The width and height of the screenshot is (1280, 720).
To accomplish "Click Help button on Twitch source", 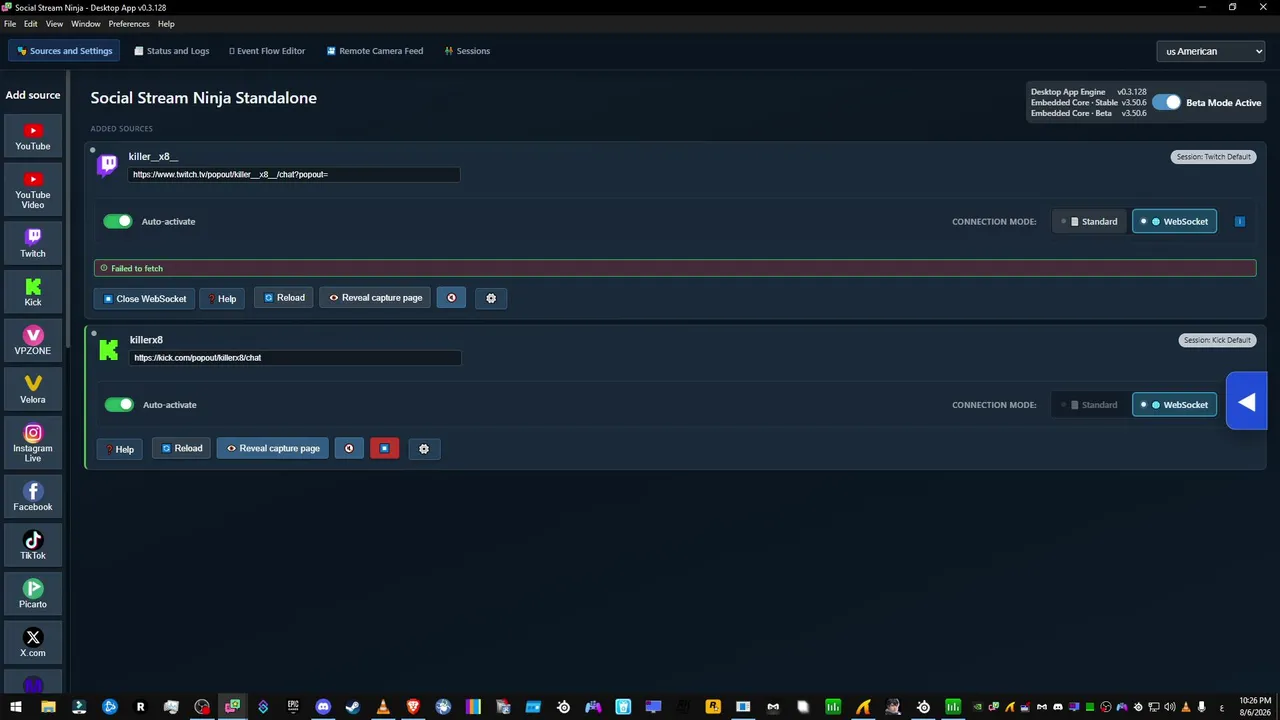I will point(222,299).
